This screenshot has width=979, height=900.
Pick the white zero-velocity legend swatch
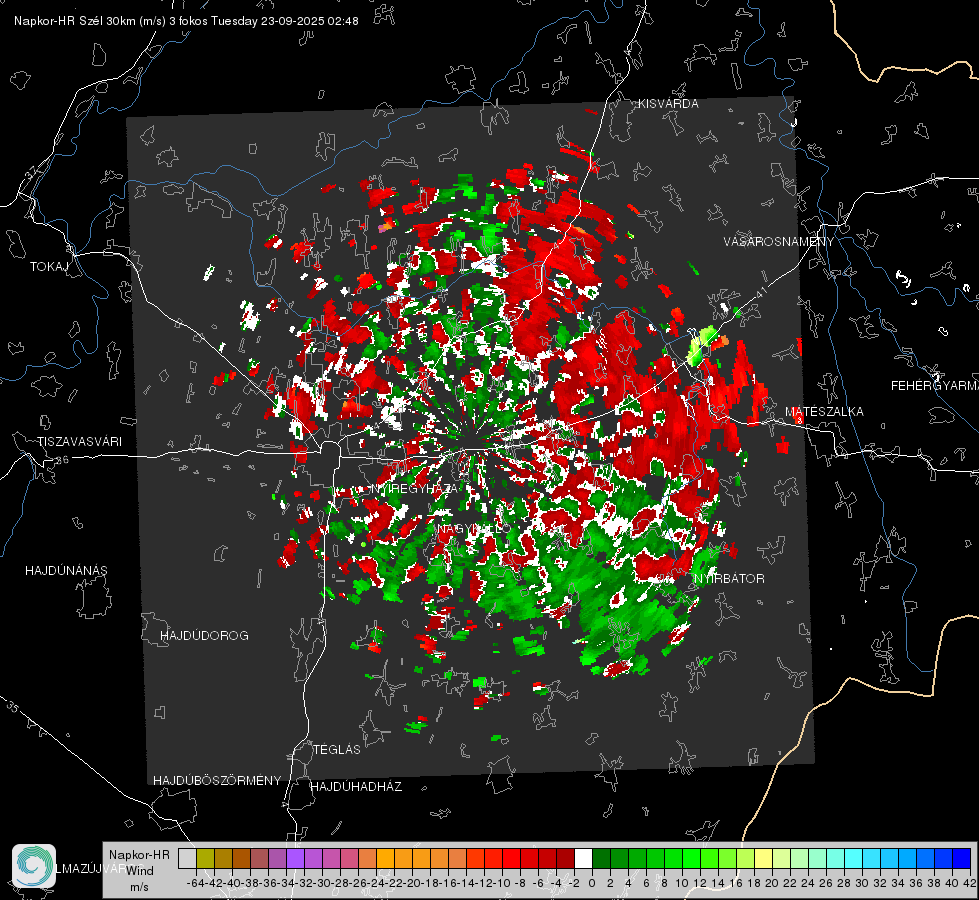583,858
